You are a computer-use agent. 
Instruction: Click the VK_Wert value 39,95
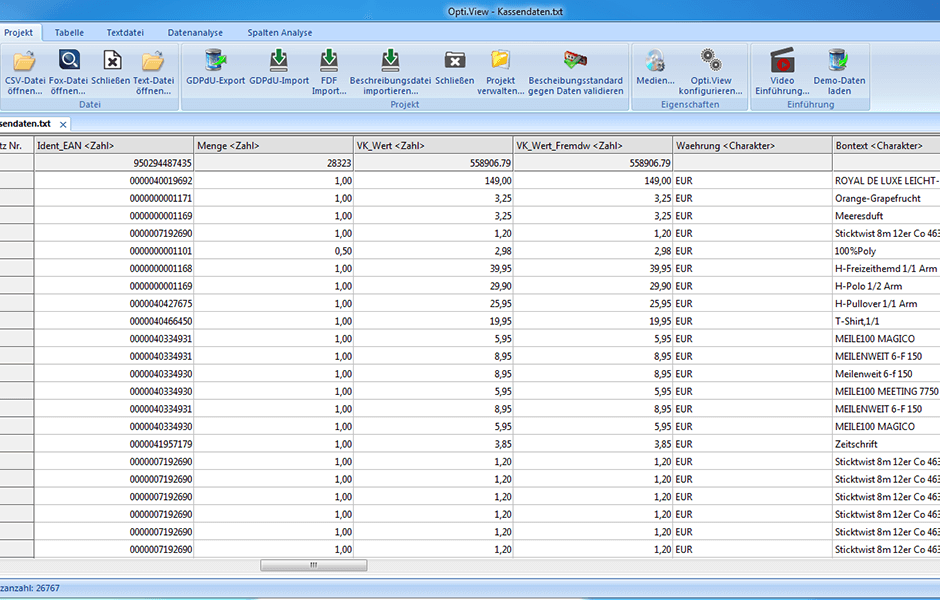coord(433,269)
